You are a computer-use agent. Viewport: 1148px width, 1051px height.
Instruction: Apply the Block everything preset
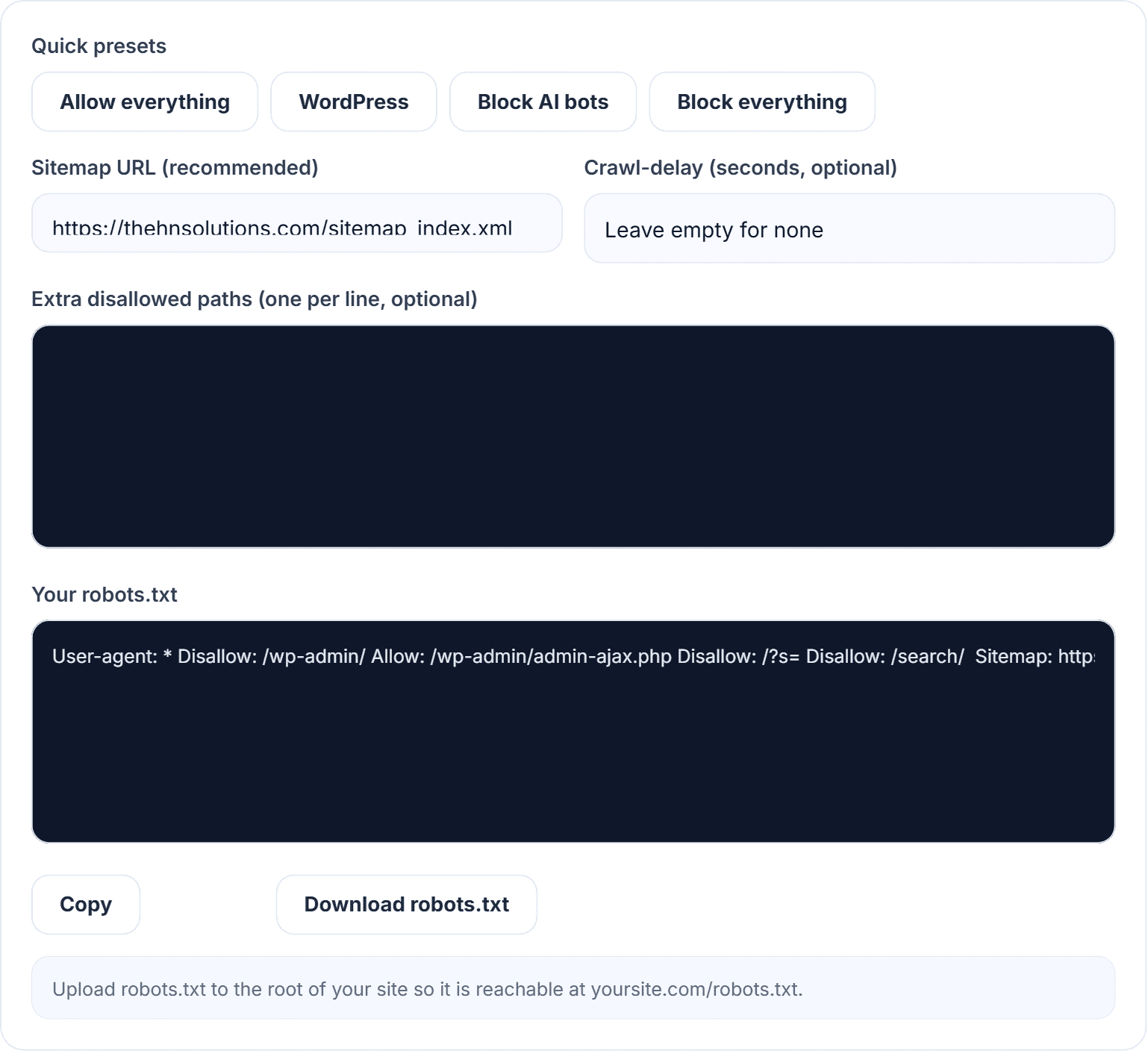coord(762,102)
